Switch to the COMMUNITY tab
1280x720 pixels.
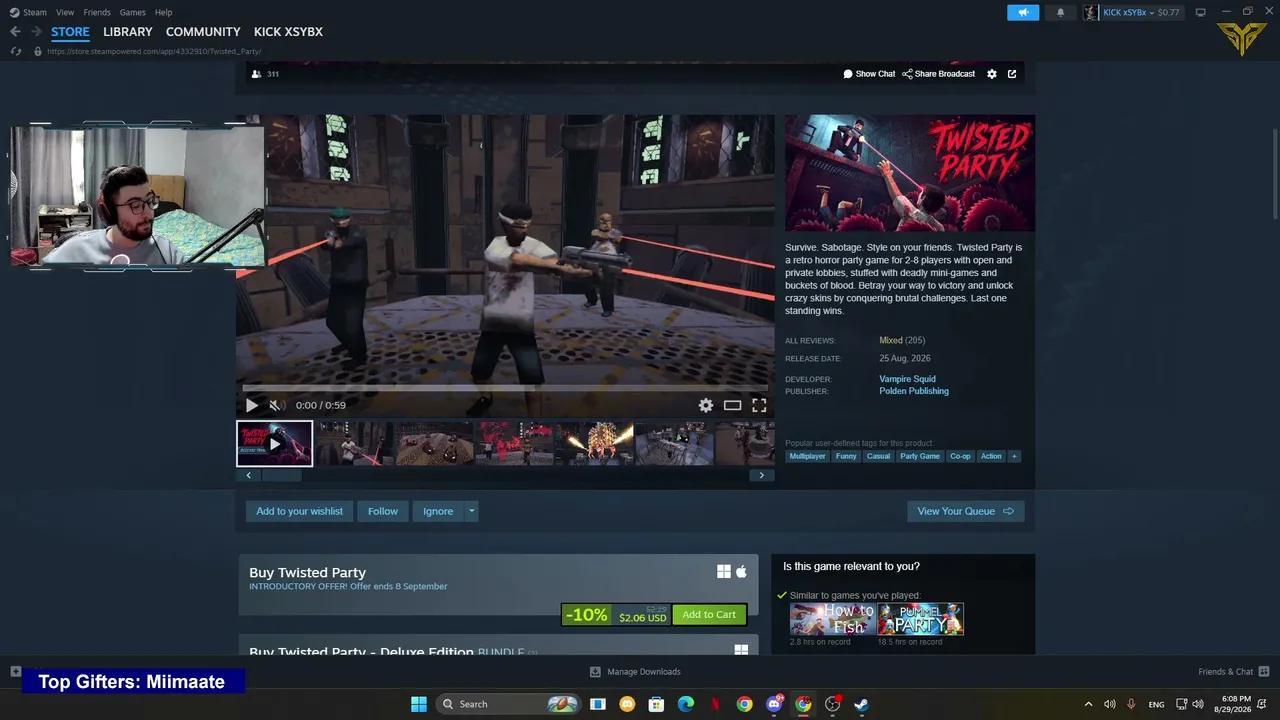point(203,32)
